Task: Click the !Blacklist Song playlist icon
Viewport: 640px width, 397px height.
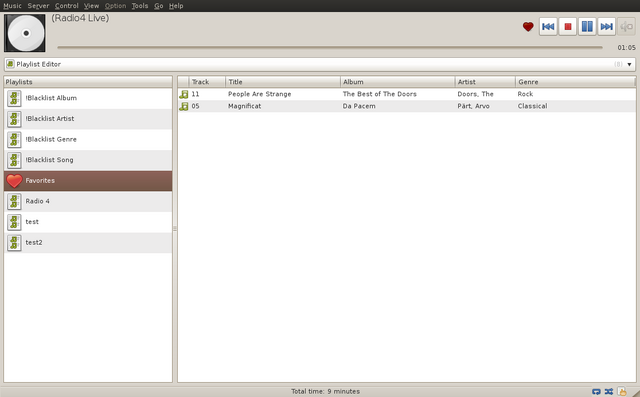Action: pyautogui.click(x=14, y=160)
